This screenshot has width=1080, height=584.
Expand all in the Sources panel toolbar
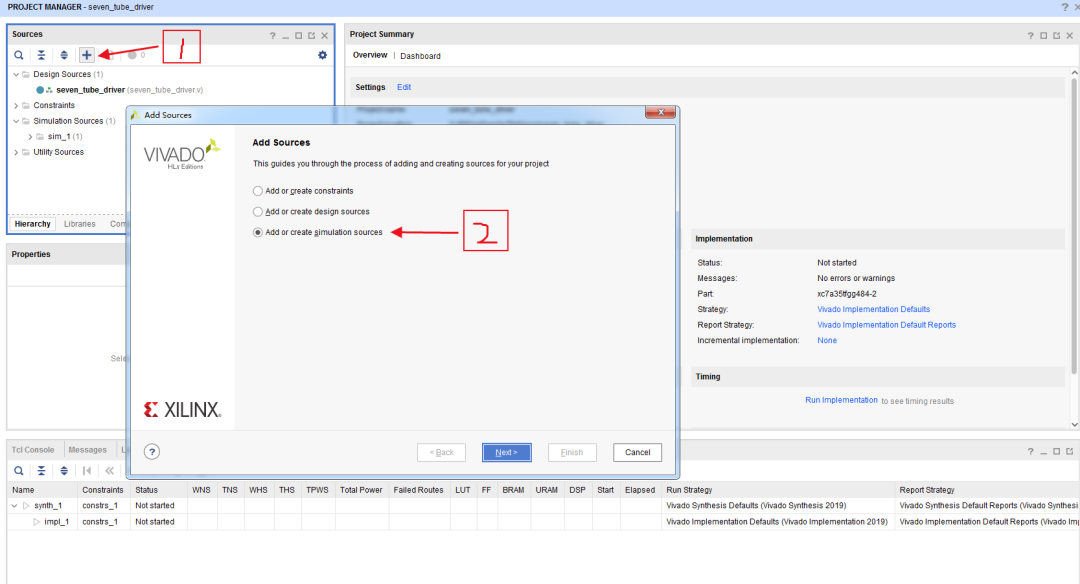(x=64, y=55)
